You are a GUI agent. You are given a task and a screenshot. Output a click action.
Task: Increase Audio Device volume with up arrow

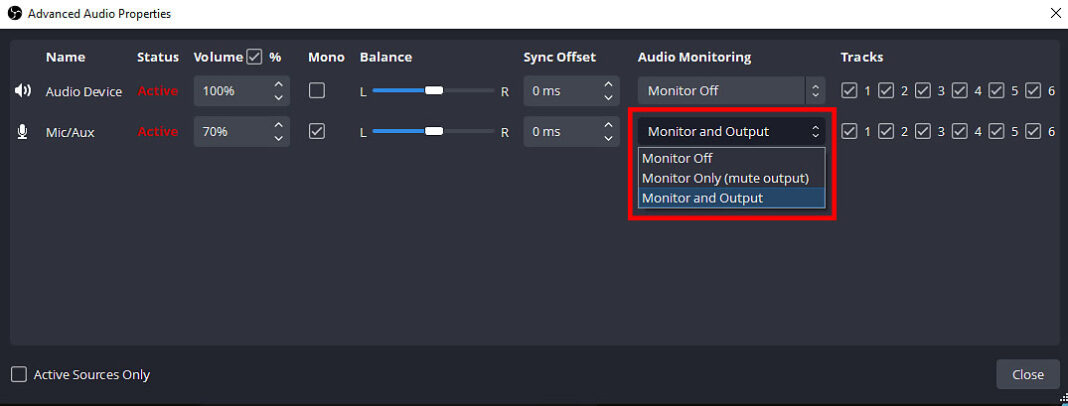(278, 84)
